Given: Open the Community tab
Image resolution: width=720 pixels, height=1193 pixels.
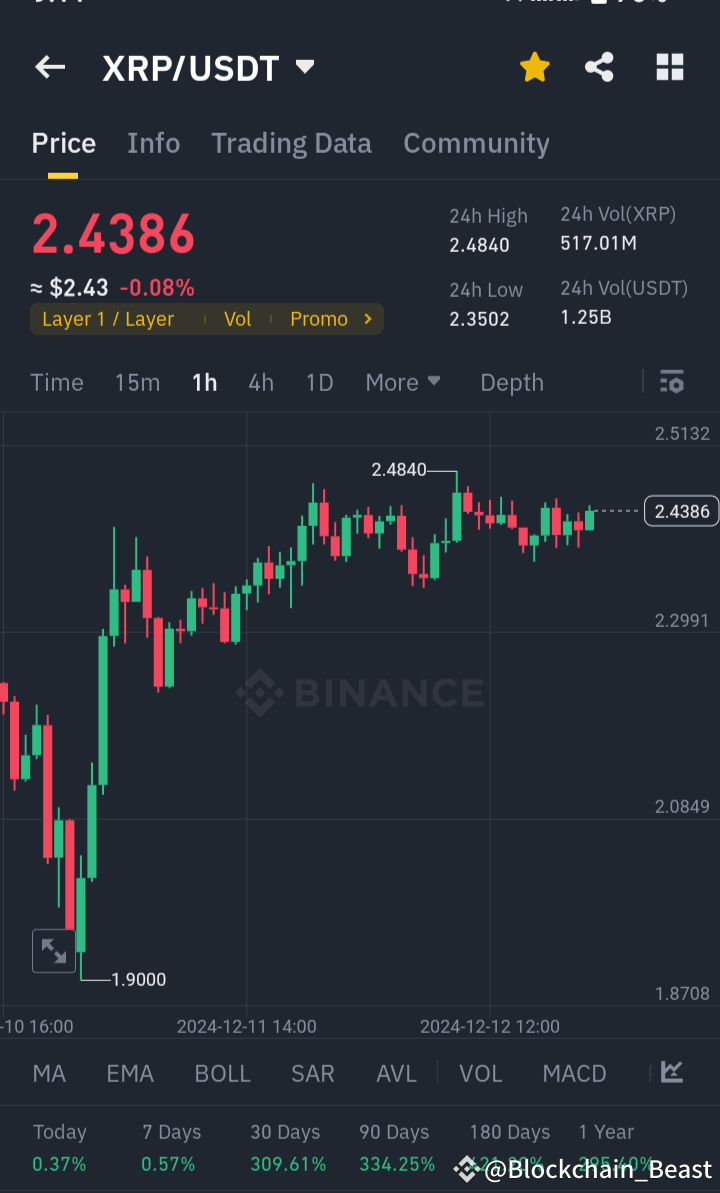Looking at the screenshot, I should coord(477,143).
